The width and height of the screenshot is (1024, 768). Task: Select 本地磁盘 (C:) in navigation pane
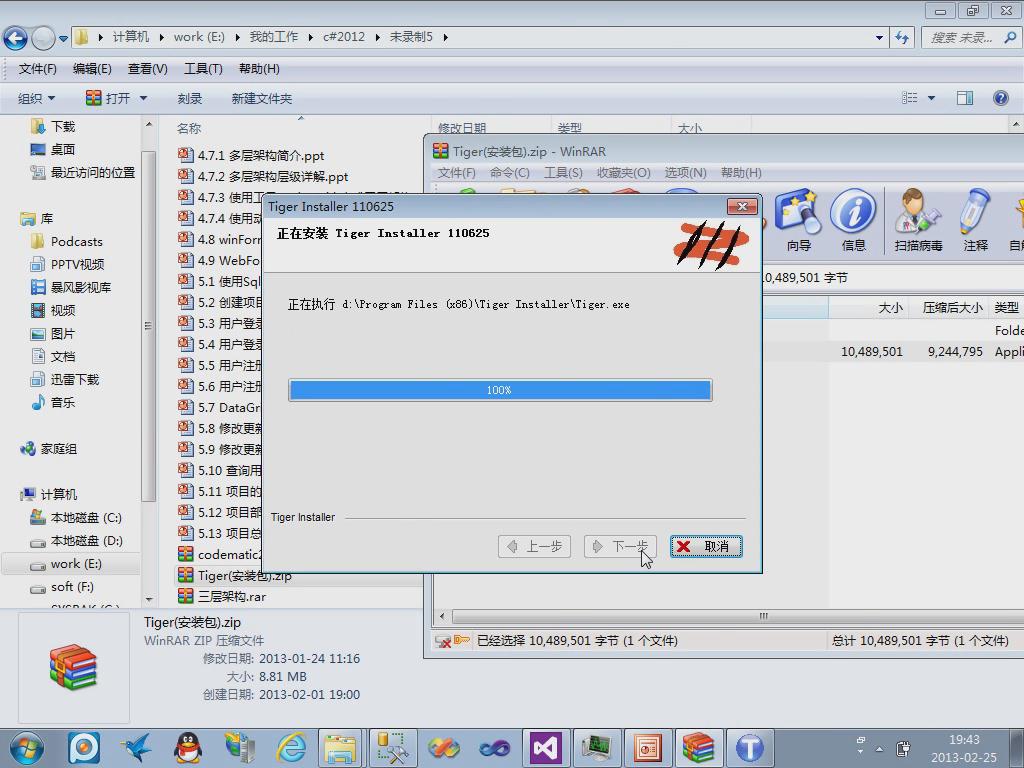pyautogui.click(x=76, y=518)
